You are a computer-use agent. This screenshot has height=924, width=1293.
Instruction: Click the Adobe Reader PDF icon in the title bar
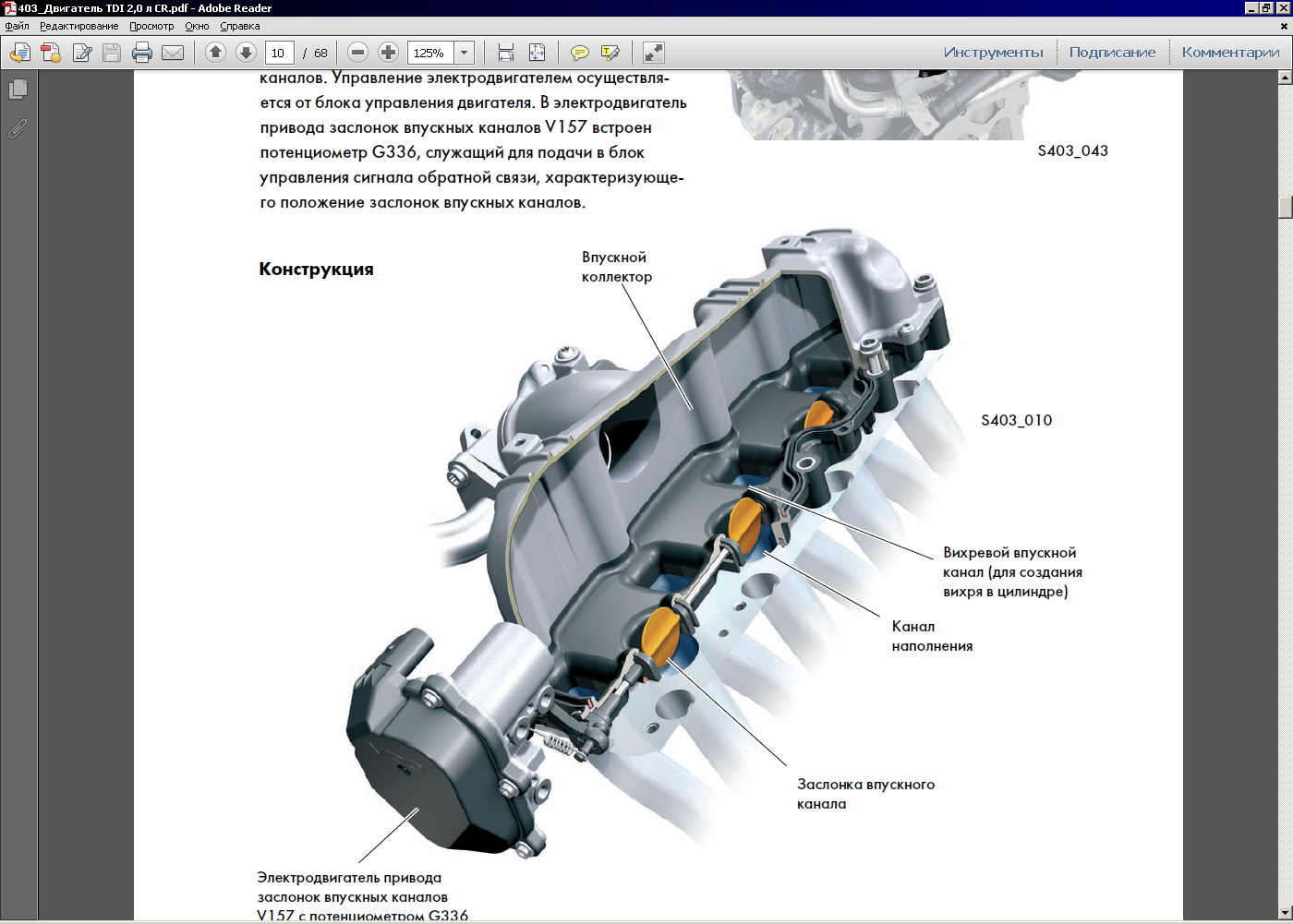(9, 8)
